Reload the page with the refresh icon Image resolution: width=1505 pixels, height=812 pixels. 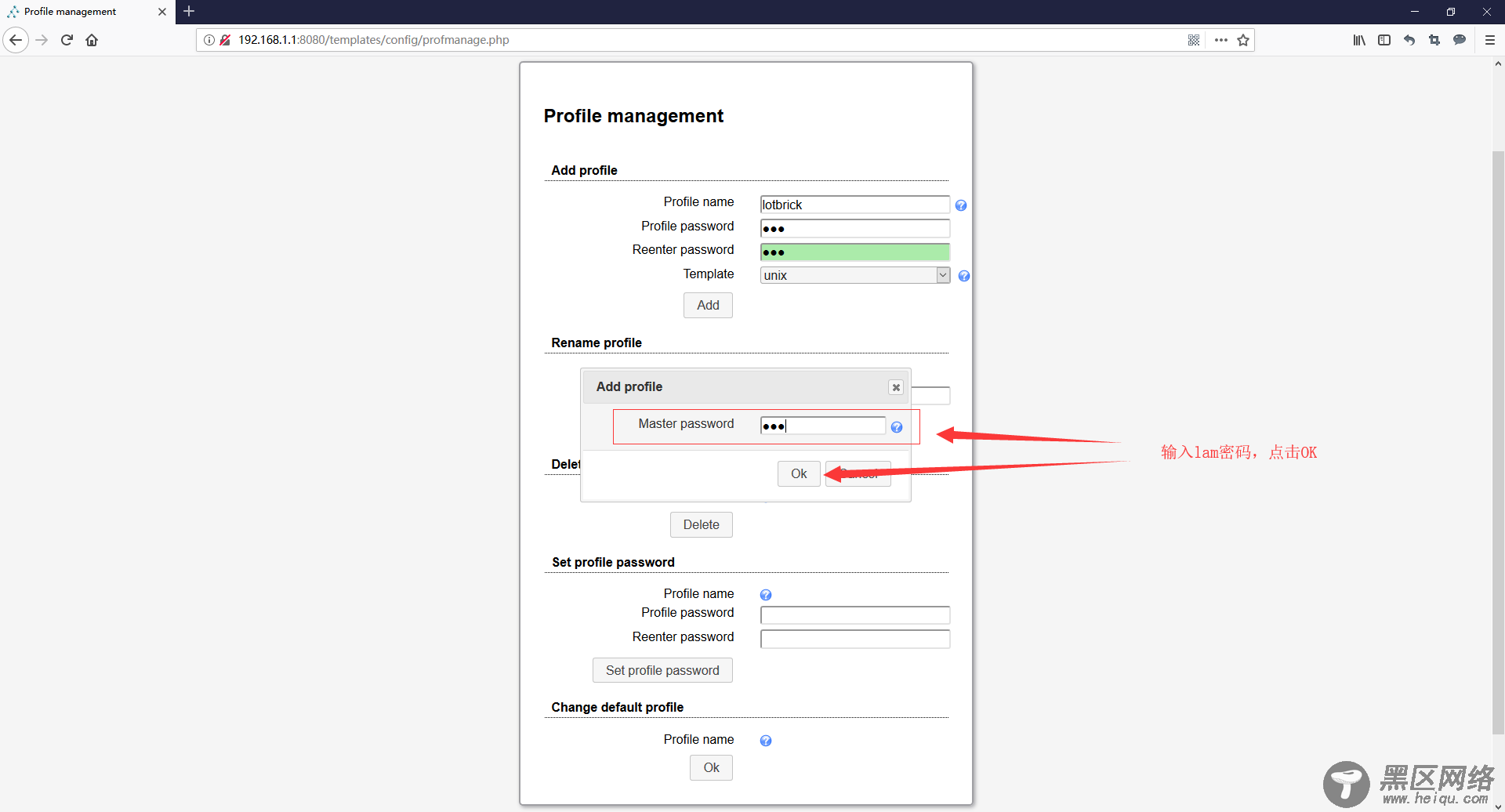67,40
